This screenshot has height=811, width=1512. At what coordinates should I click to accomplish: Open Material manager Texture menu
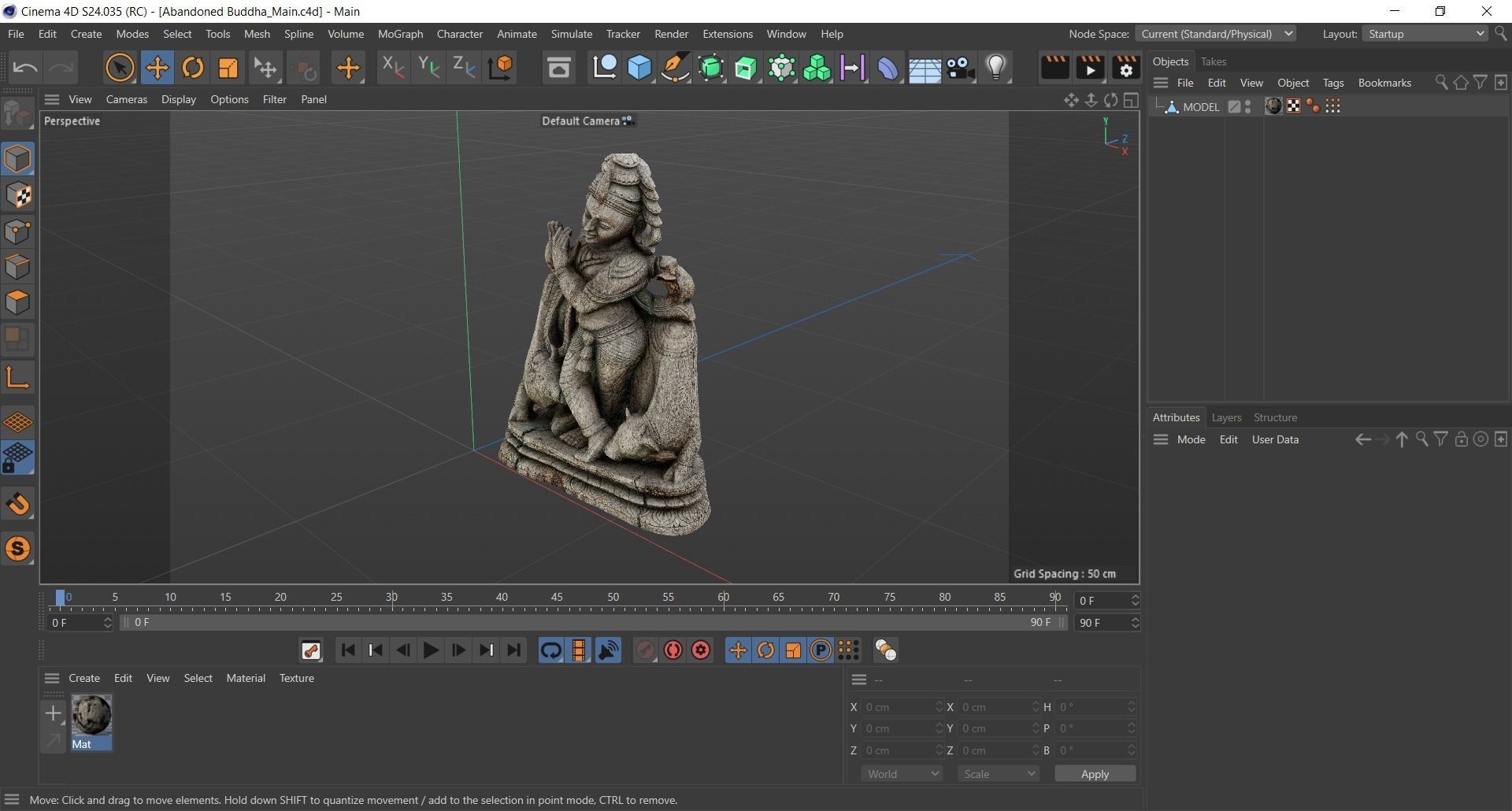[296, 678]
